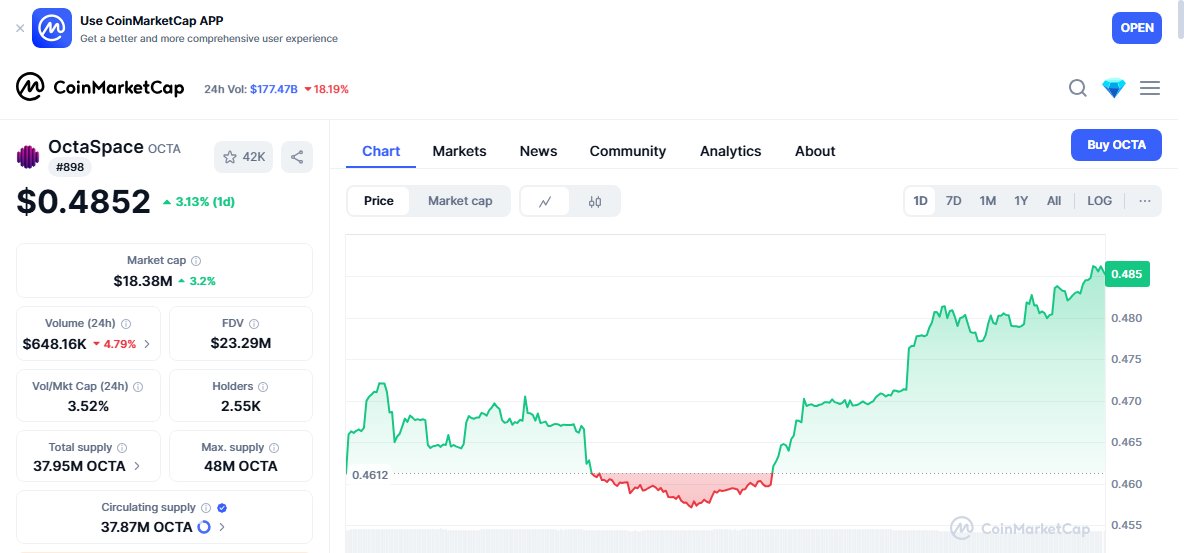Show Volume (24h) info icon

pyautogui.click(x=125, y=323)
